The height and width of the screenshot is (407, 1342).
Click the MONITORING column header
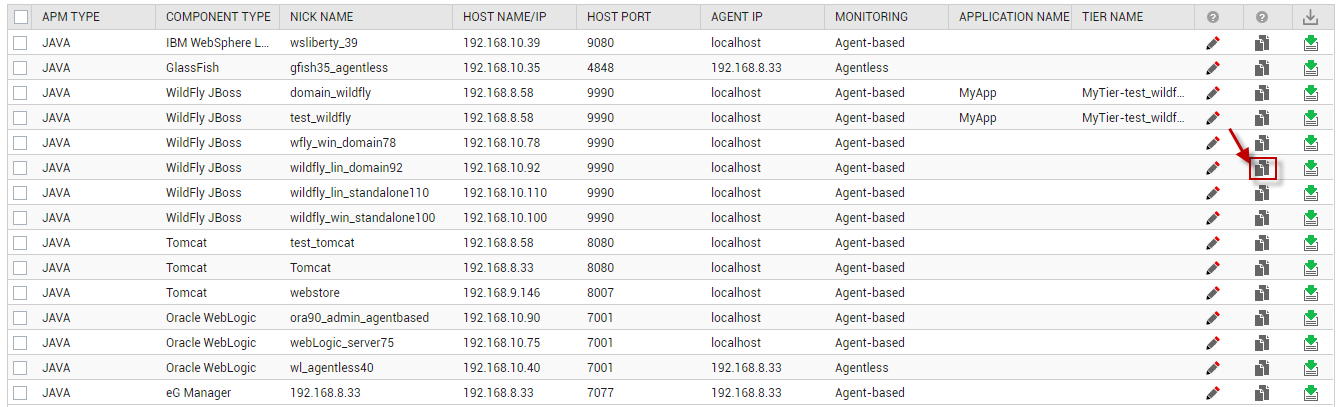point(871,17)
